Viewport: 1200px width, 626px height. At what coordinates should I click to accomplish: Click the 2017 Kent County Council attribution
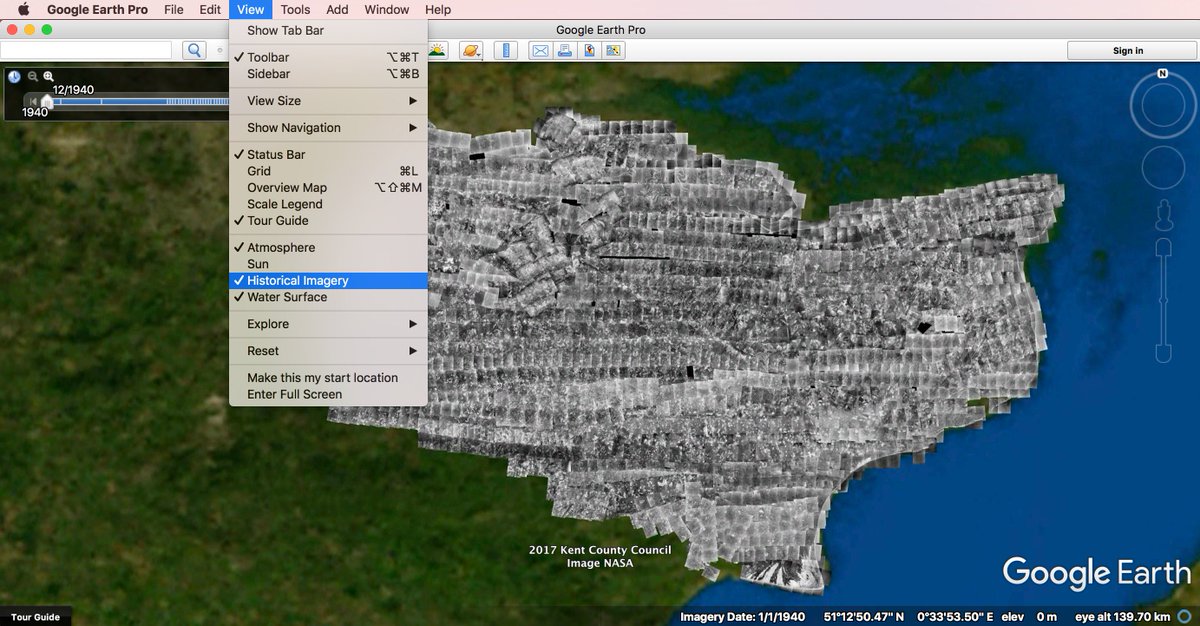[600, 550]
